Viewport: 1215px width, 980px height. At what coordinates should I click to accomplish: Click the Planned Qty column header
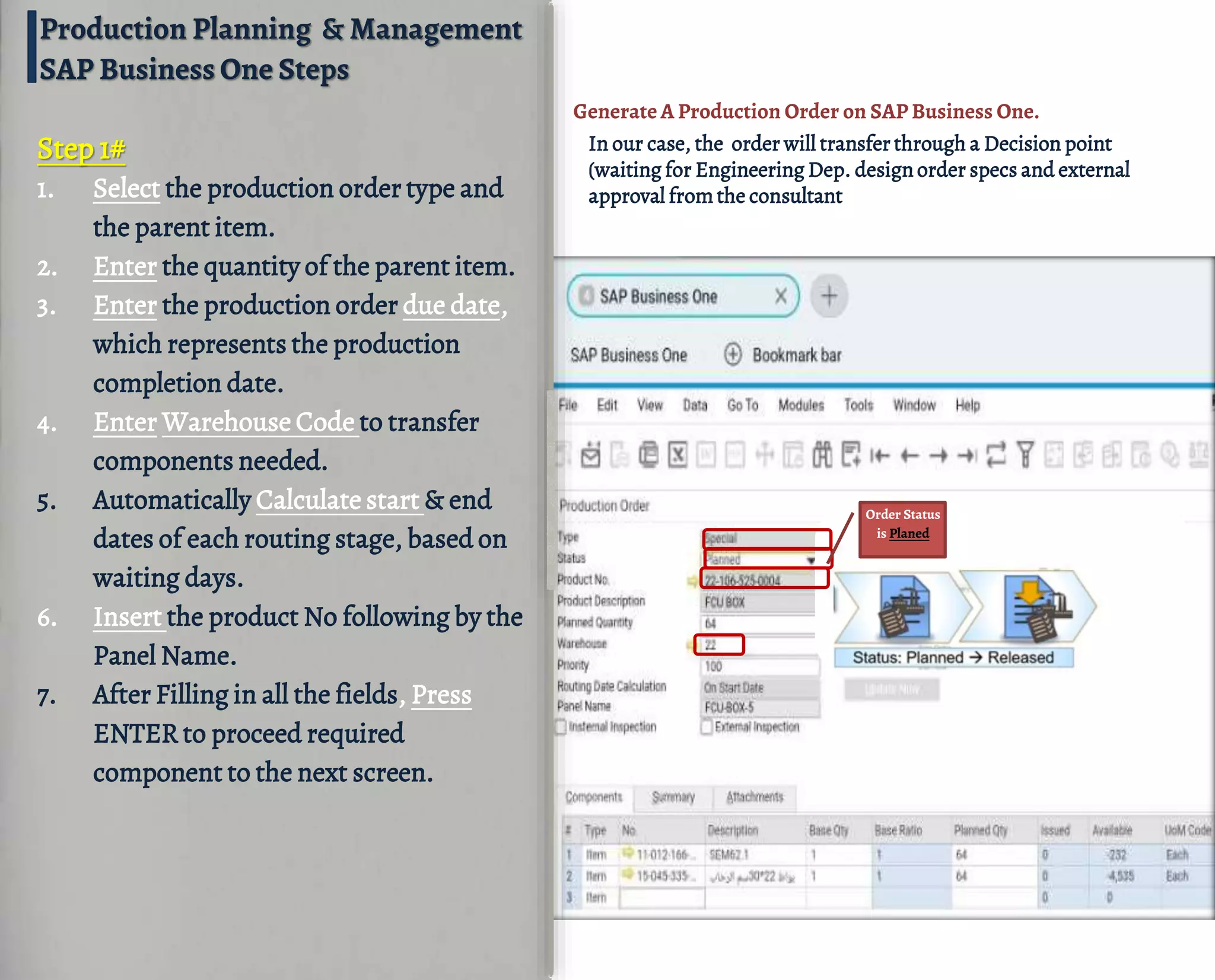994,830
